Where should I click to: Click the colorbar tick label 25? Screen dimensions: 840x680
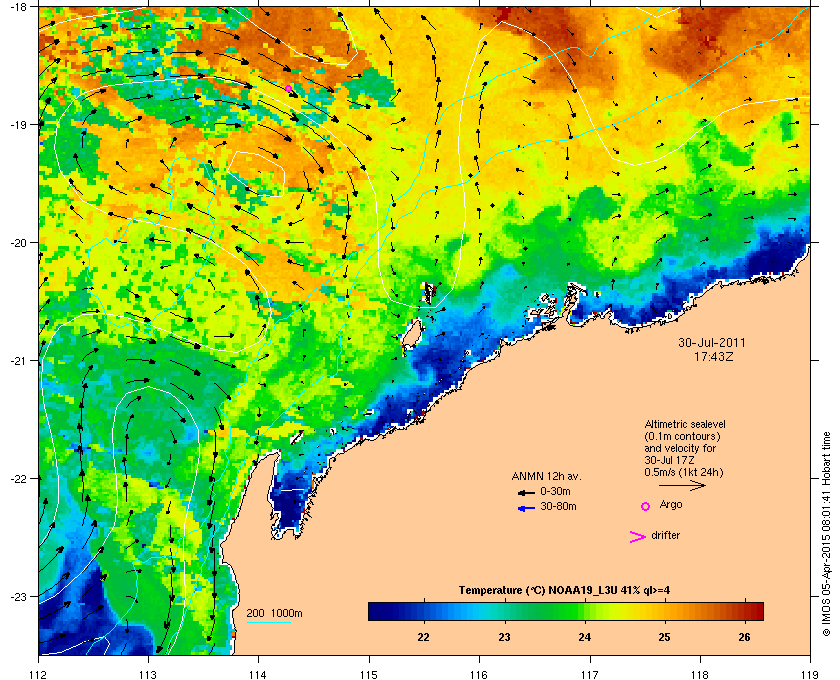coord(664,637)
